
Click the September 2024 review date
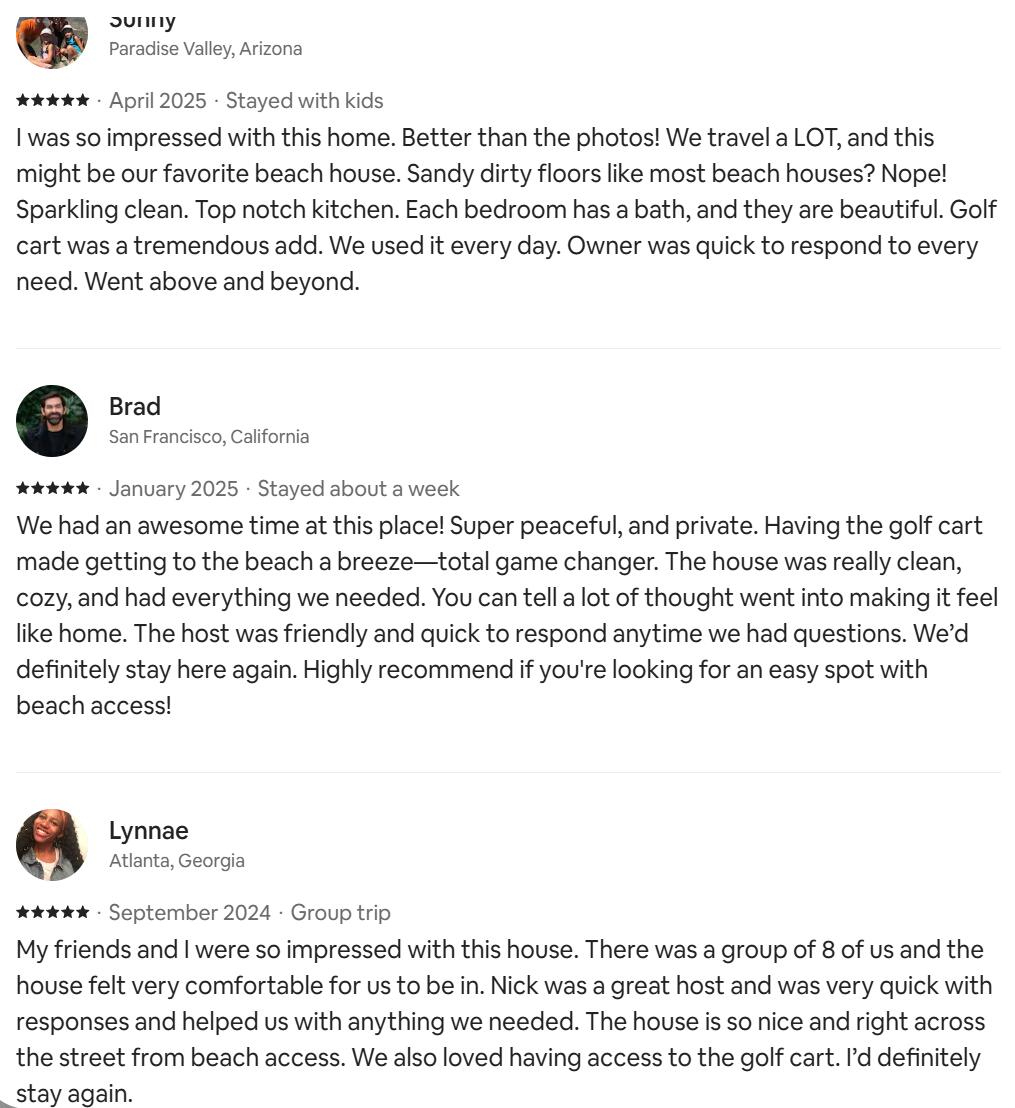point(189,912)
